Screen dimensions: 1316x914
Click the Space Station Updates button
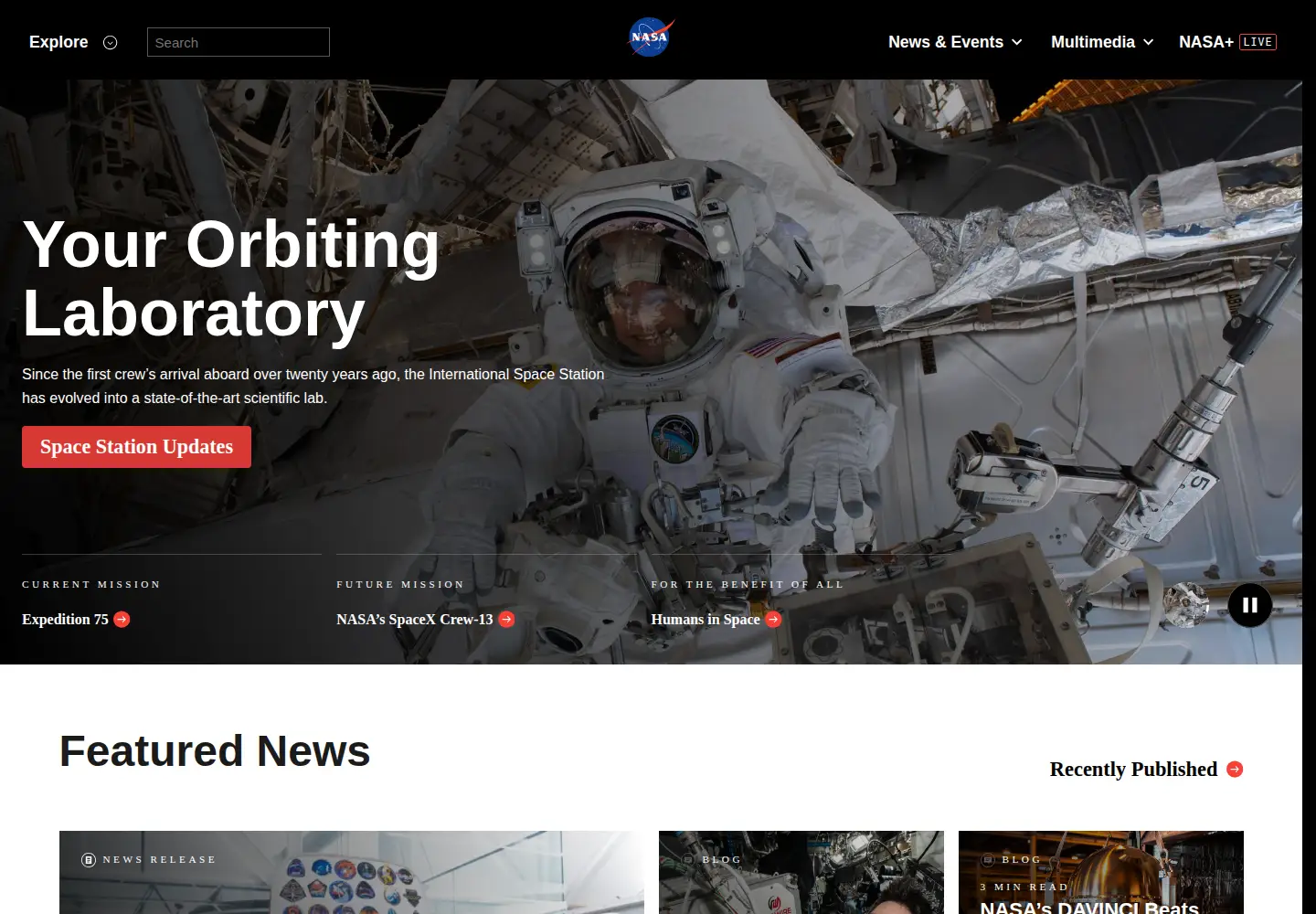pyautogui.click(x=136, y=447)
